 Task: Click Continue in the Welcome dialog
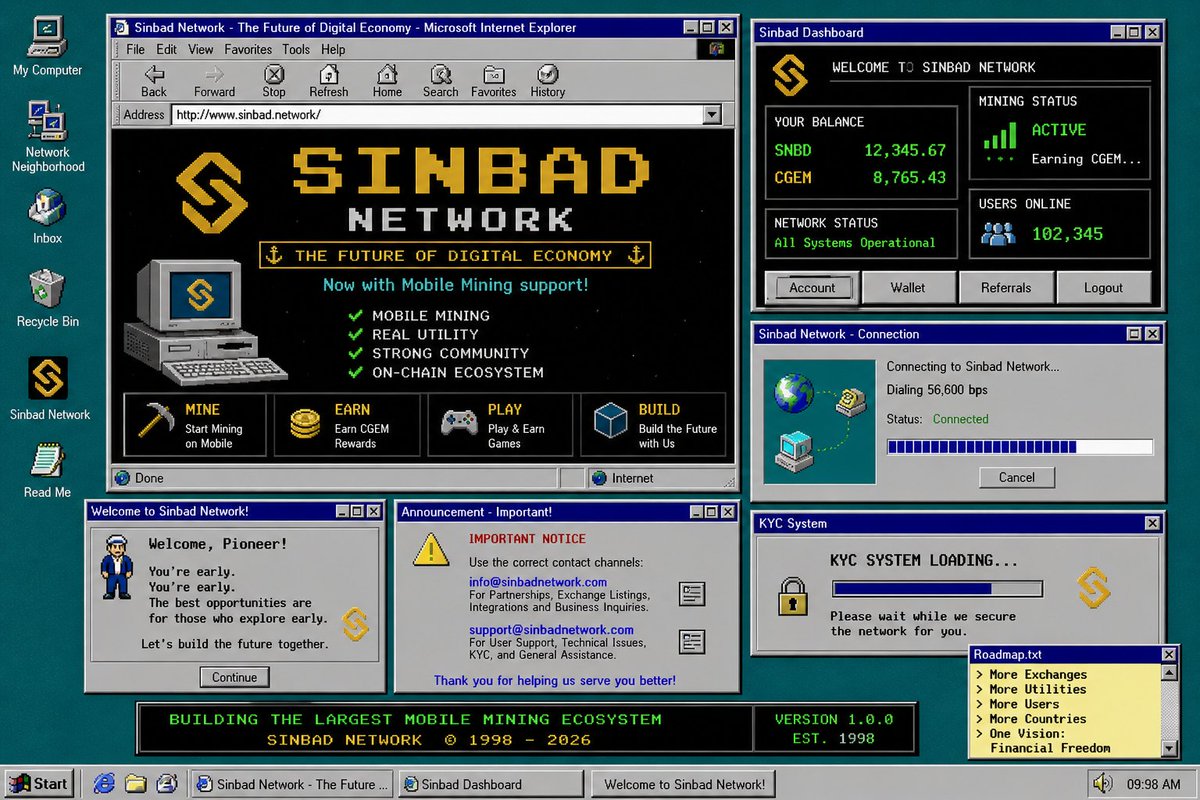pos(235,677)
